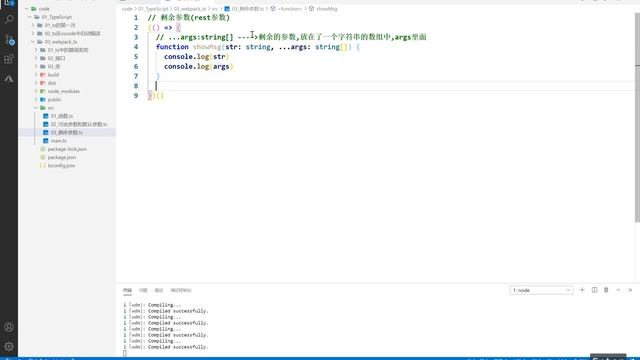Select the 03_类 folder
This screenshot has height=360, width=640.
pyautogui.click(x=54, y=66)
